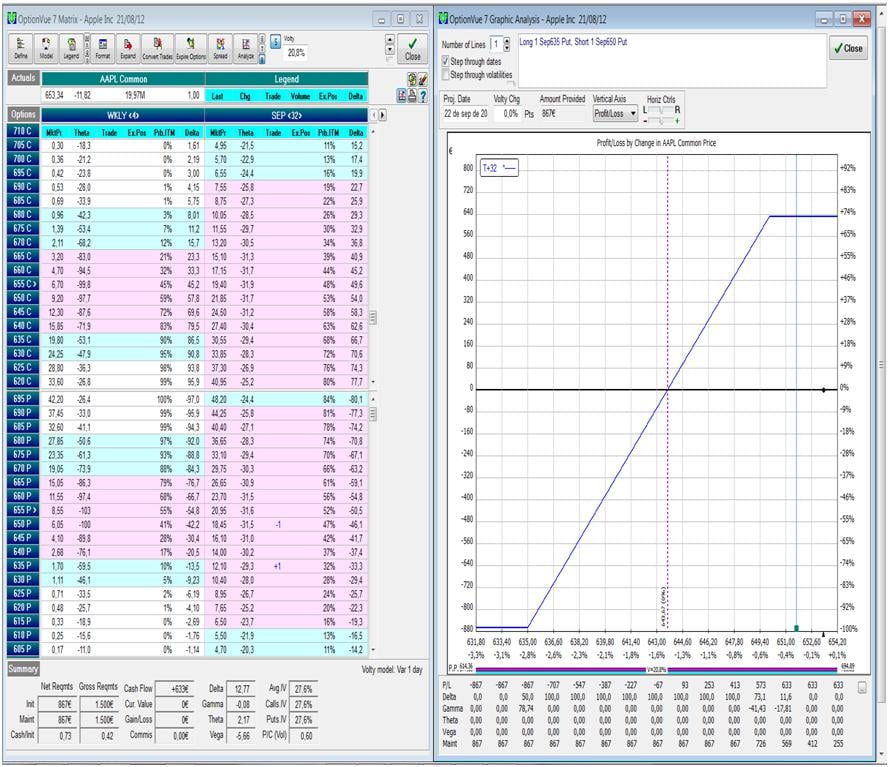The image size is (889, 767).
Task: Close the Graphic Analysis panel with Close button
Action: 847,48
